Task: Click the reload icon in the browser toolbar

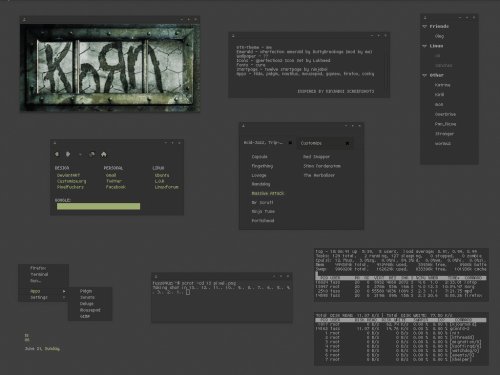Action: [92, 154]
